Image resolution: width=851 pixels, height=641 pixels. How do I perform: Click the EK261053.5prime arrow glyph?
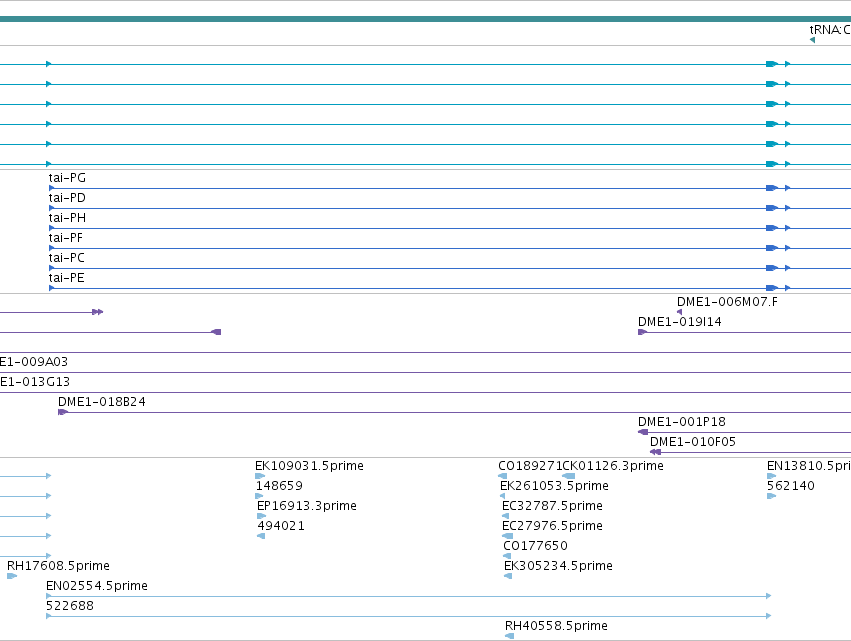[503, 496]
